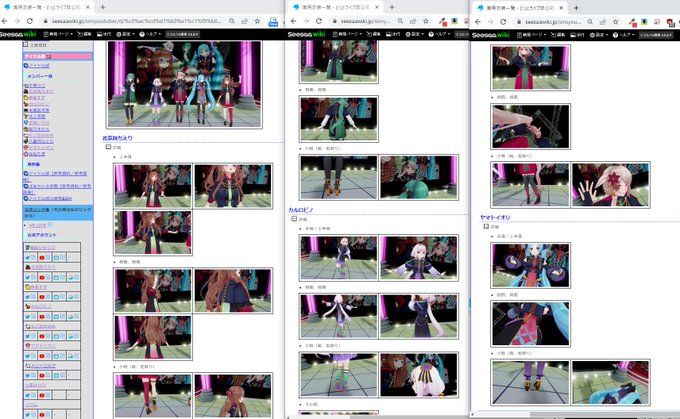Screen dimensions: 680x419
Task: Open the ヤマト・イオリ heading link in right window
Action: click(495, 217)
